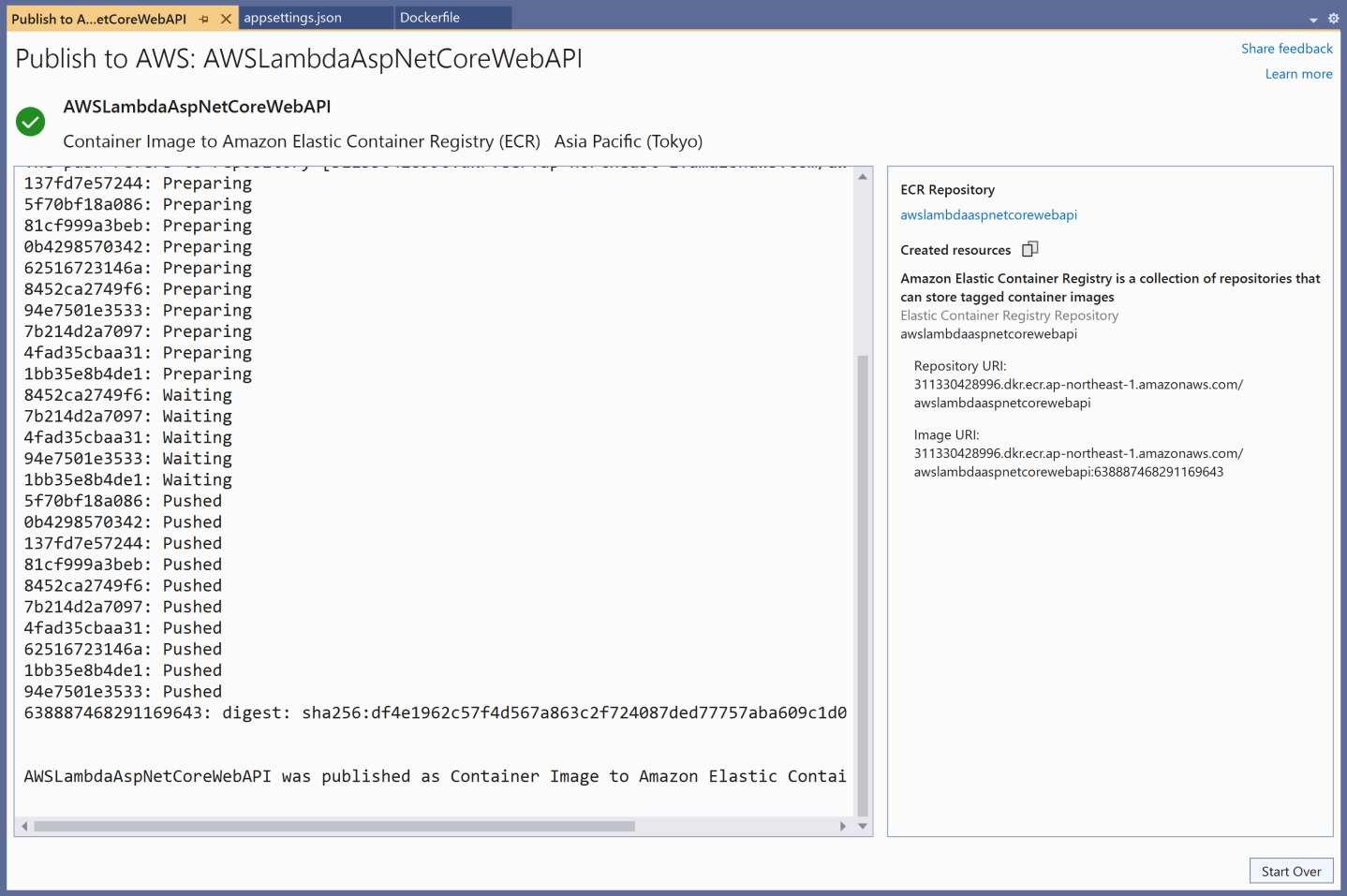This screenshot has width=1347, height=896.
Task: Click the log scroll left arrow
Action: (24, 826)
